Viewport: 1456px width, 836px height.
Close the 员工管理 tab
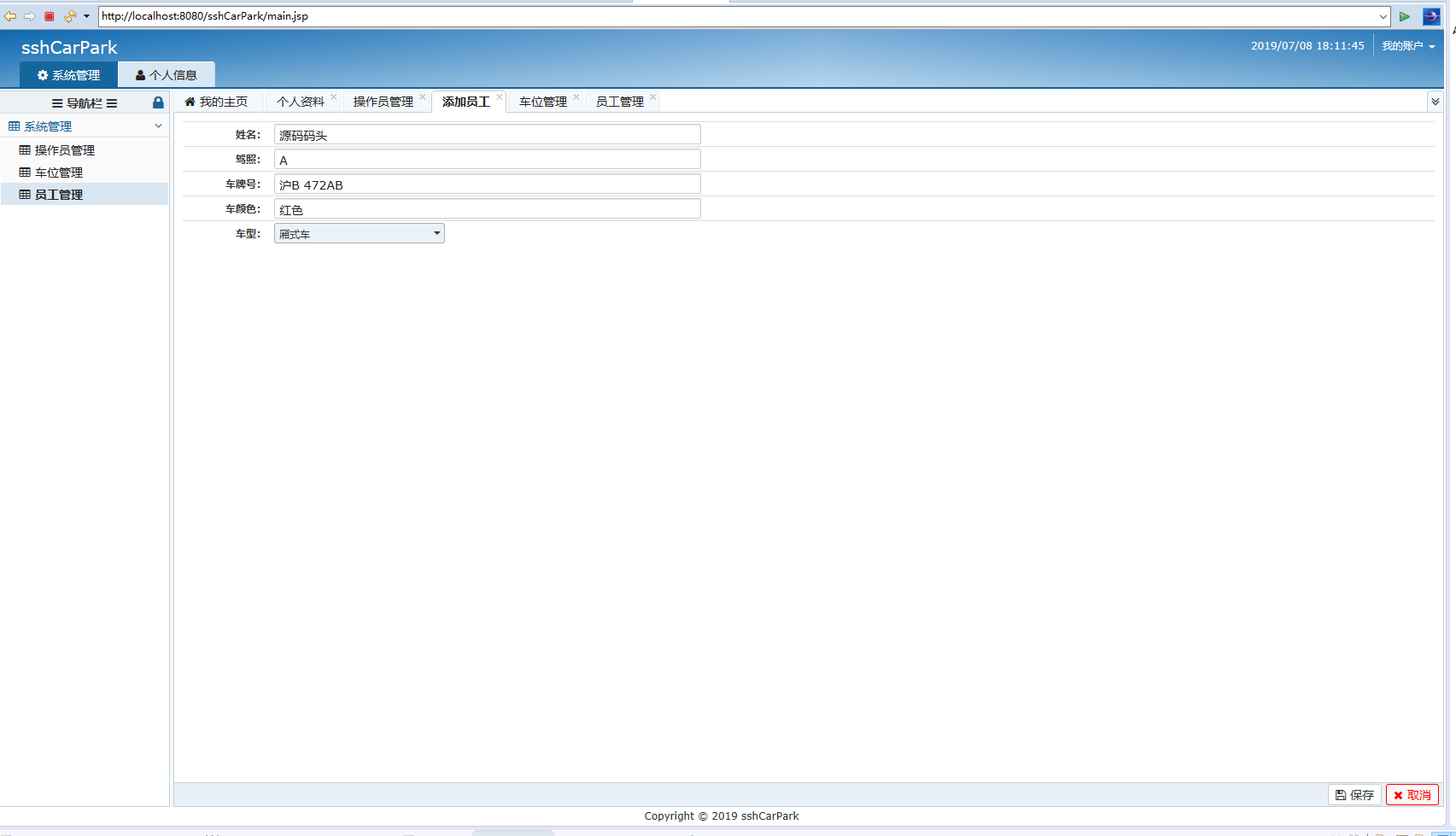(653, 97)
